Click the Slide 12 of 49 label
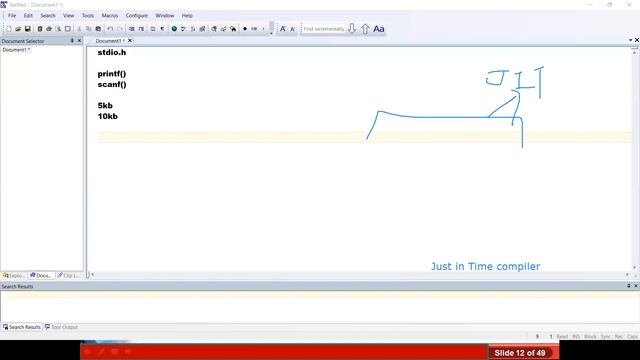 [x=520, y=353]
